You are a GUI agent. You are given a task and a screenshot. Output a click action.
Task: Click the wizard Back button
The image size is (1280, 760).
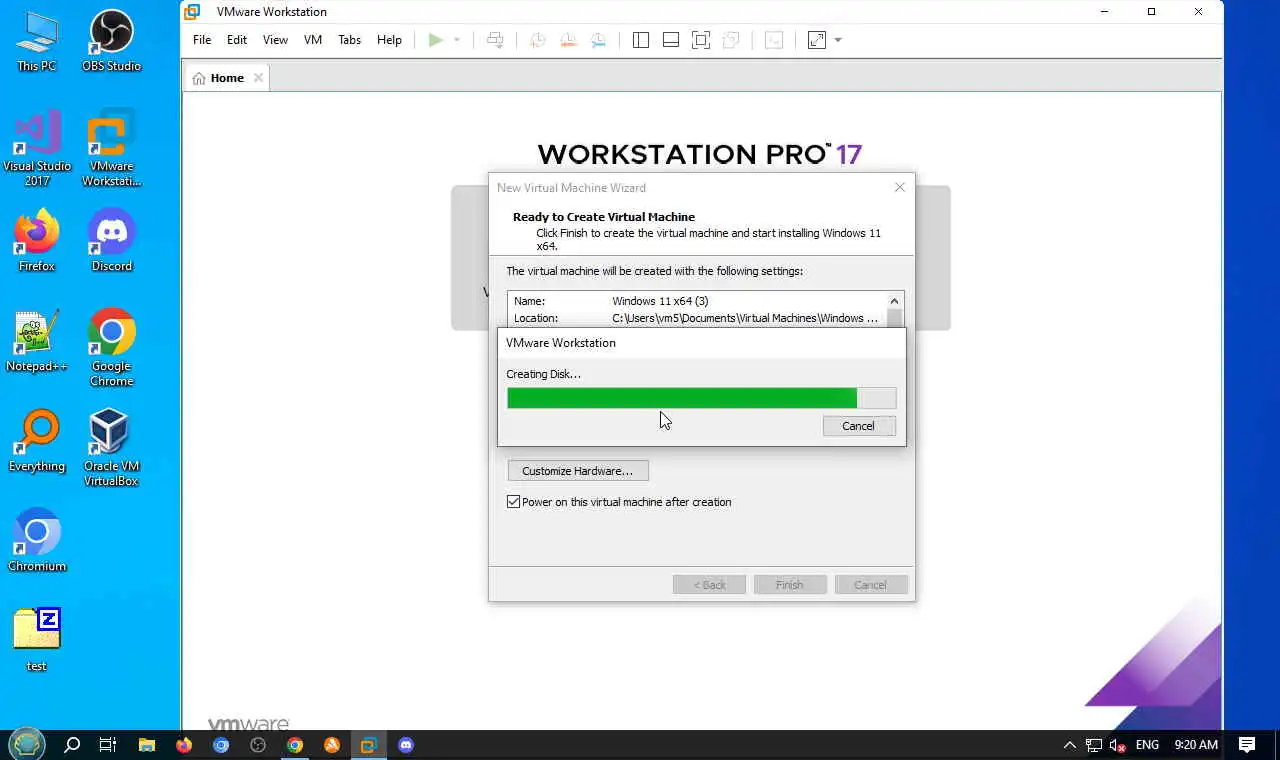(x=709, y=585)
